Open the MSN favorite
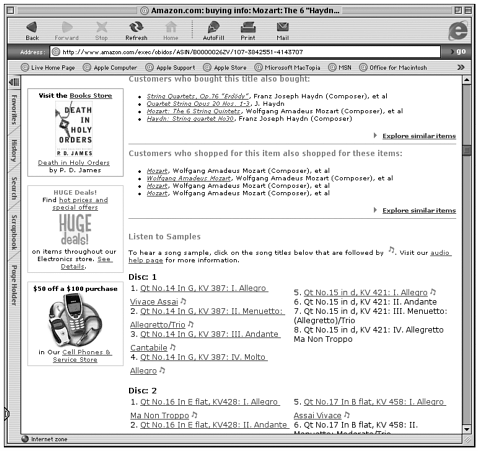 pos(340,68)
